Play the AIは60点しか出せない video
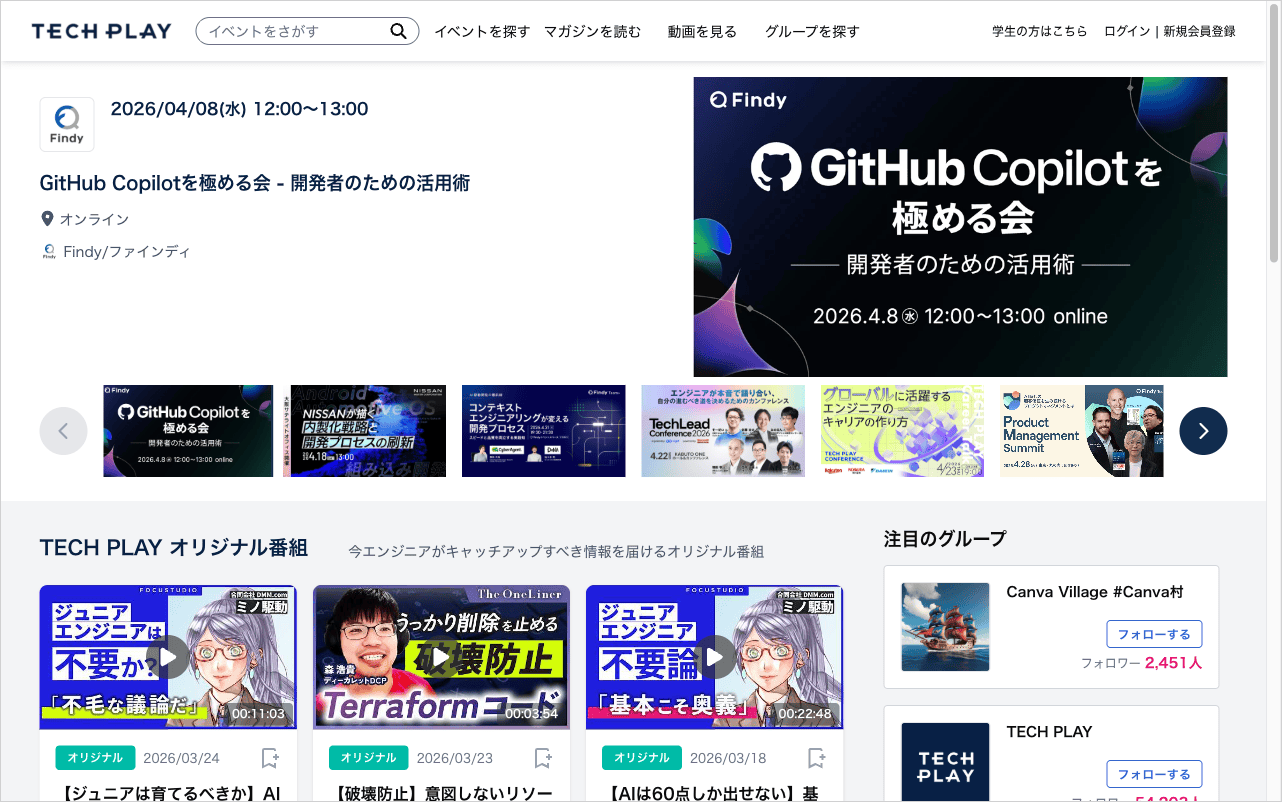Viewport: 1282px width, 802px height. 714,656
